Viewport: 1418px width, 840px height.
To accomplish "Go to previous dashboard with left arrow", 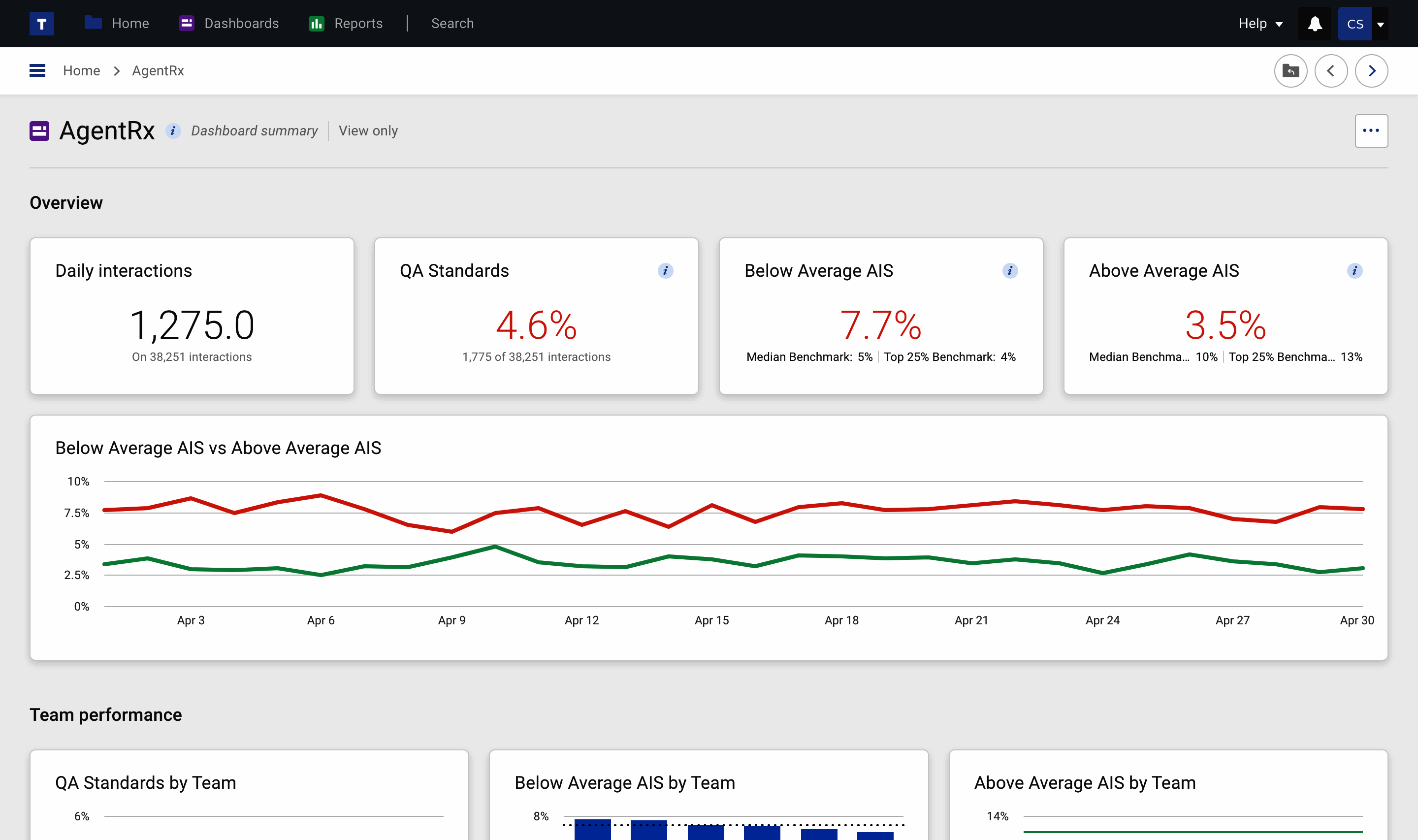I will (x=1331, y=71).
